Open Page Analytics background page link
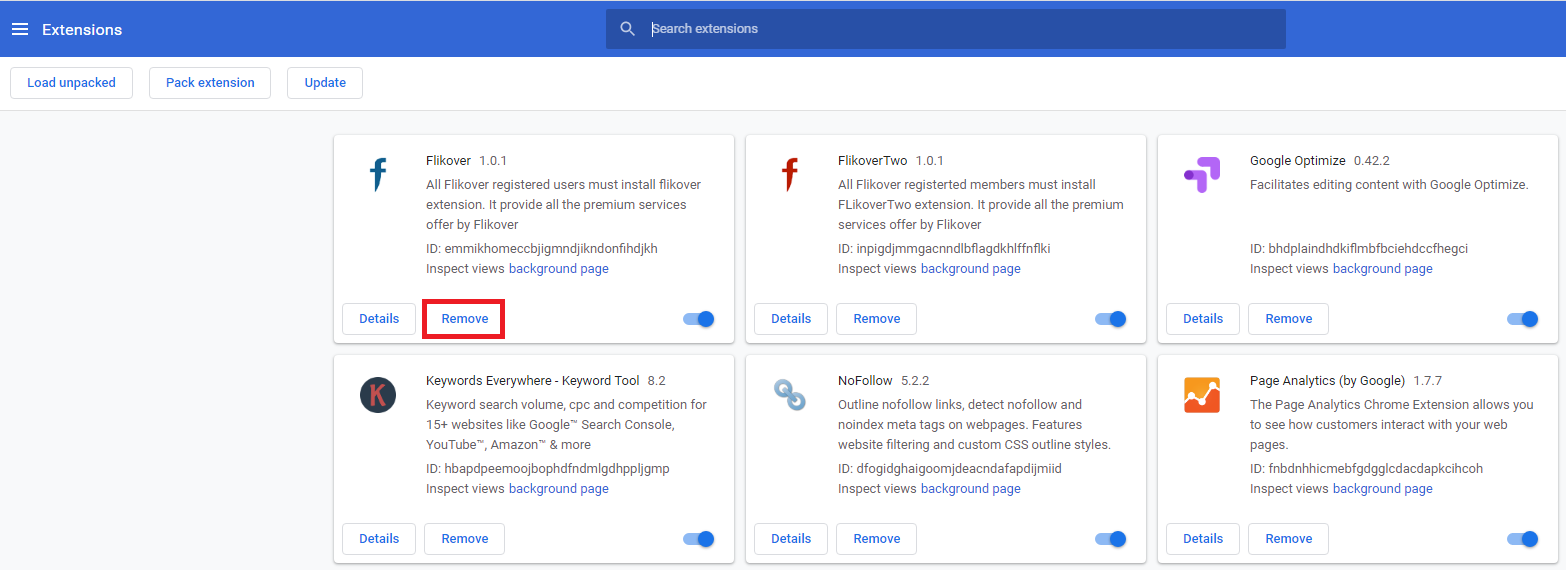The width and height of the screenshot is (1566, 570). click(x=1383, y=489)
